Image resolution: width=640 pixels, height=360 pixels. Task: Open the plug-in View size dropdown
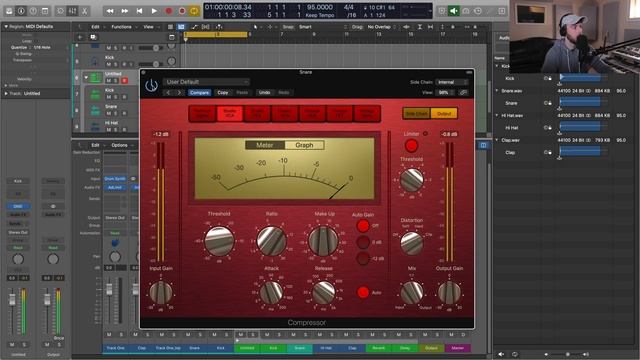tap(445, 93)
